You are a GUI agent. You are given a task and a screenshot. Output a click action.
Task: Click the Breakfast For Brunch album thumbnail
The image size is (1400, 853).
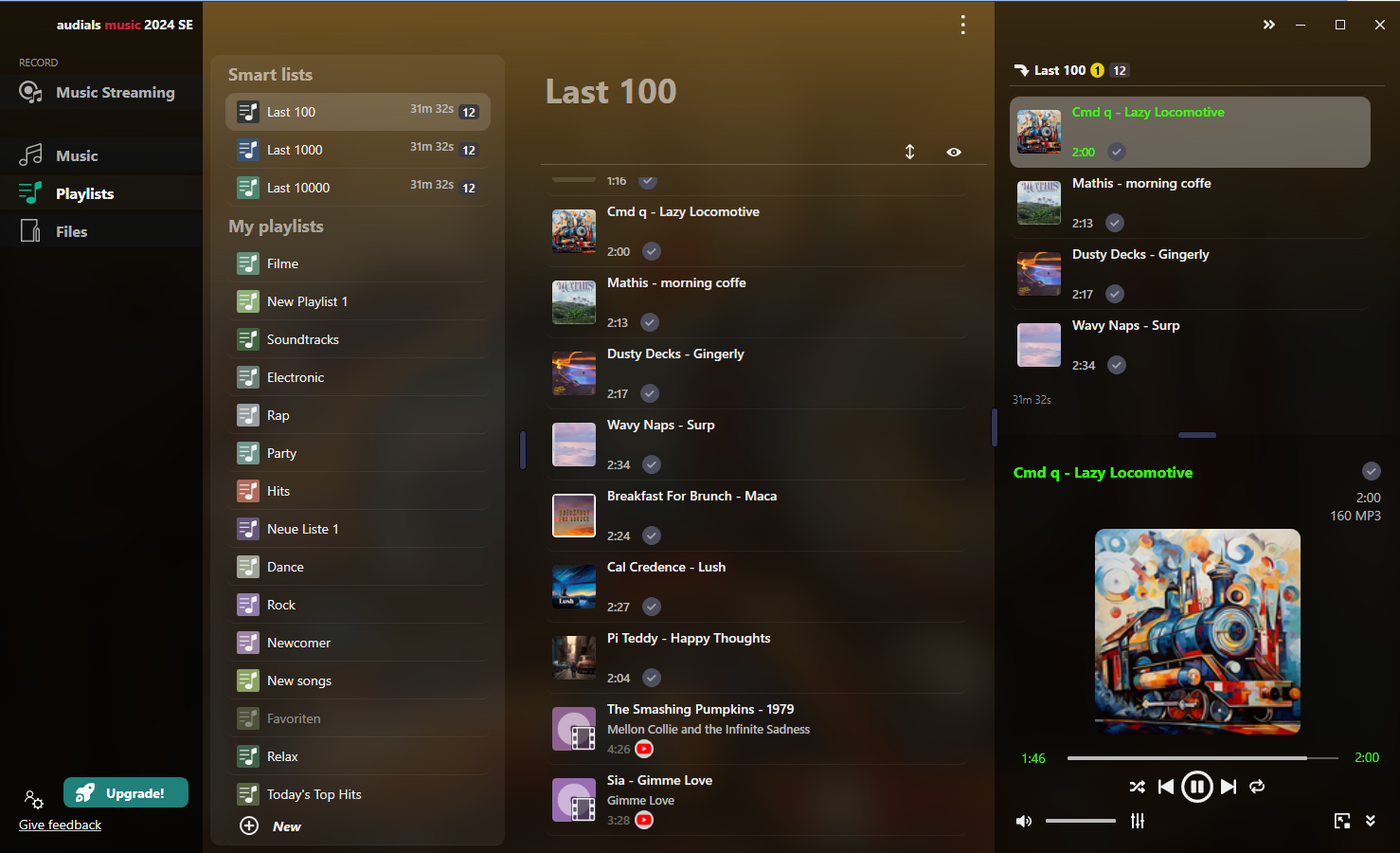[574, 516]
